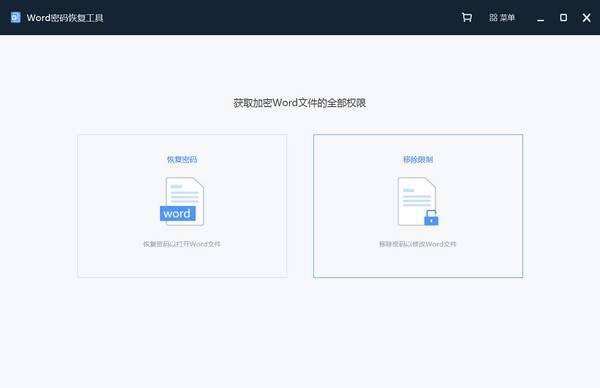Click the word document icon
The image size is (600, 388).
point(182,201)
